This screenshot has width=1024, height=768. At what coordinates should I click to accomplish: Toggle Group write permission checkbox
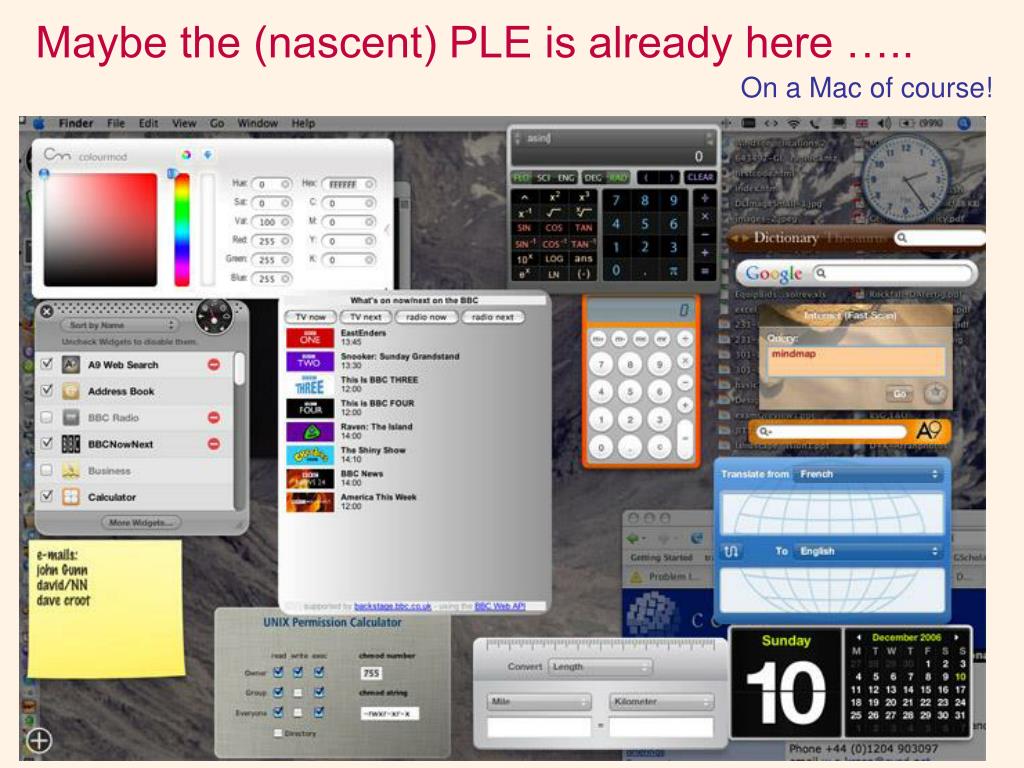298,692
